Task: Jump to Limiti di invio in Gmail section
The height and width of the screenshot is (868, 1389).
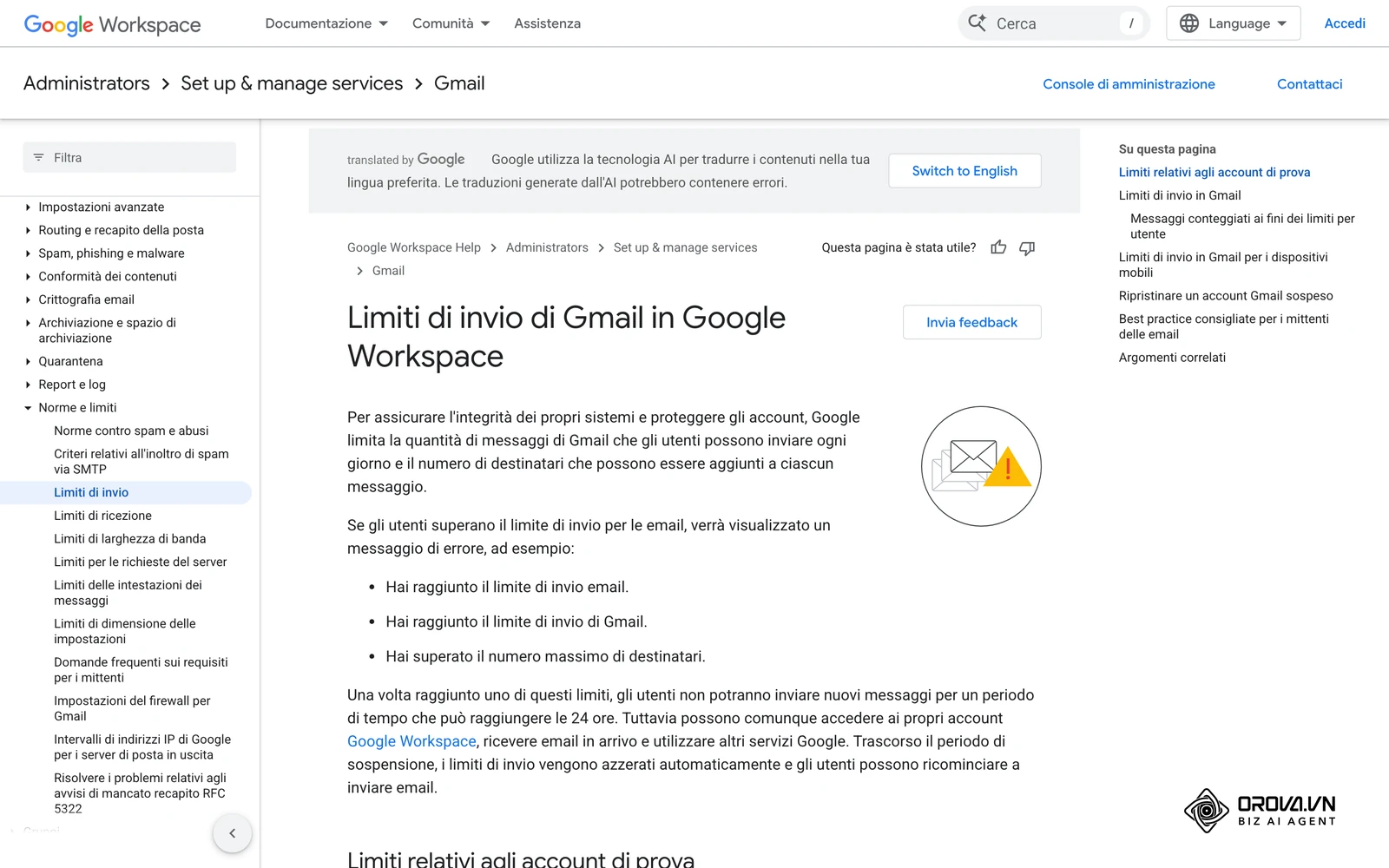Action: tap(1180, 195)
